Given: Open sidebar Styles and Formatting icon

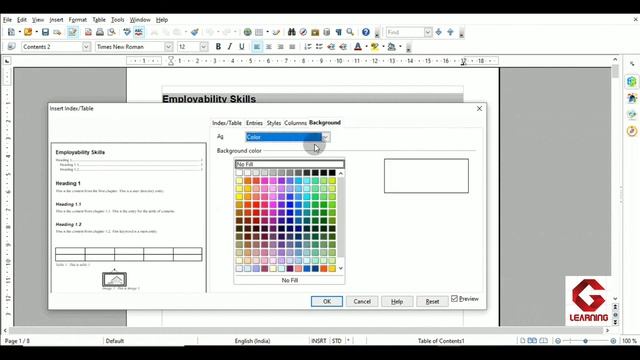Looking at the screenshot, I should click(632, 98).
